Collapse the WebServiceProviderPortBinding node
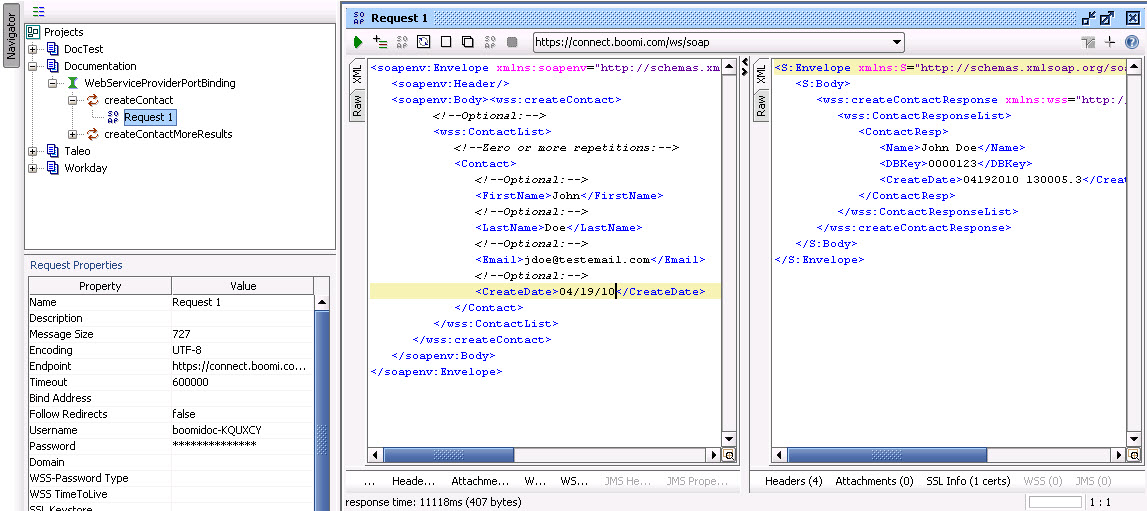This screenshot has width=1147, height=511. click(x=53, y=83)
